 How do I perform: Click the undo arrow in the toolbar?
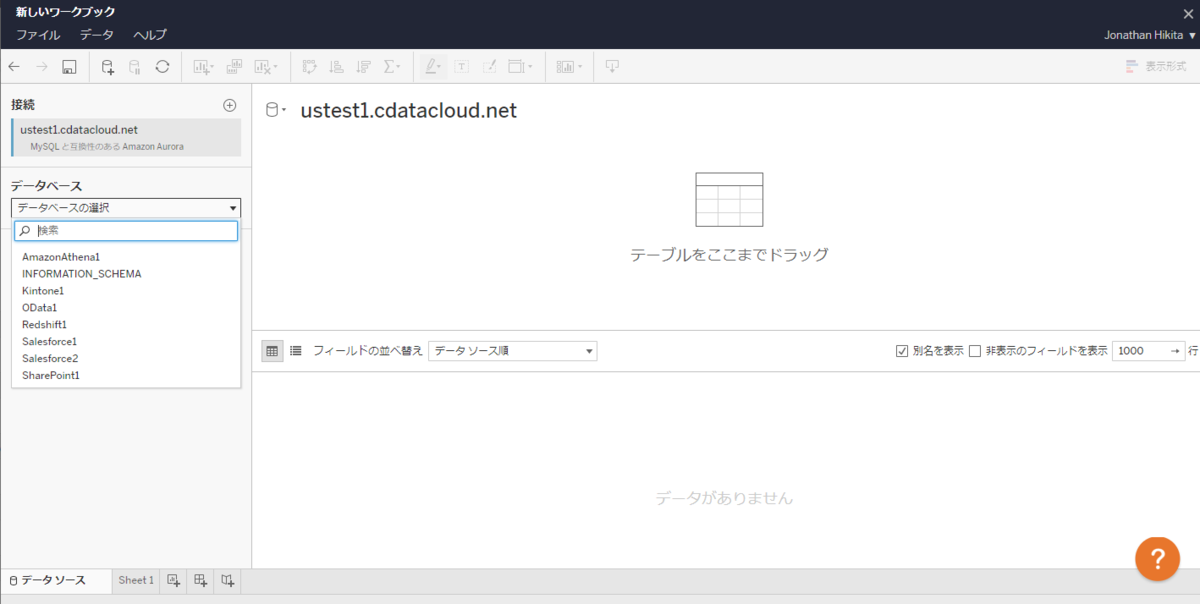[x=14, y=66]
